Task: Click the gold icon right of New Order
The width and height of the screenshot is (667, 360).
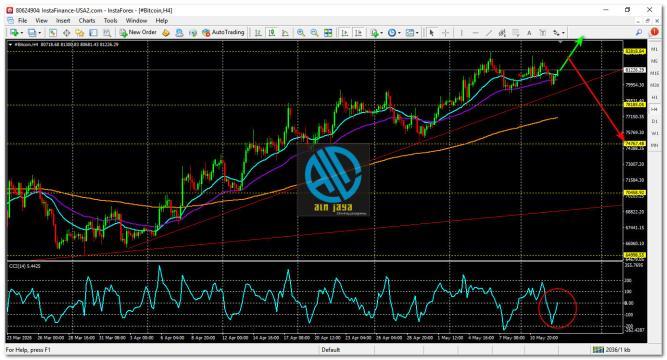Action: [166, 32]
